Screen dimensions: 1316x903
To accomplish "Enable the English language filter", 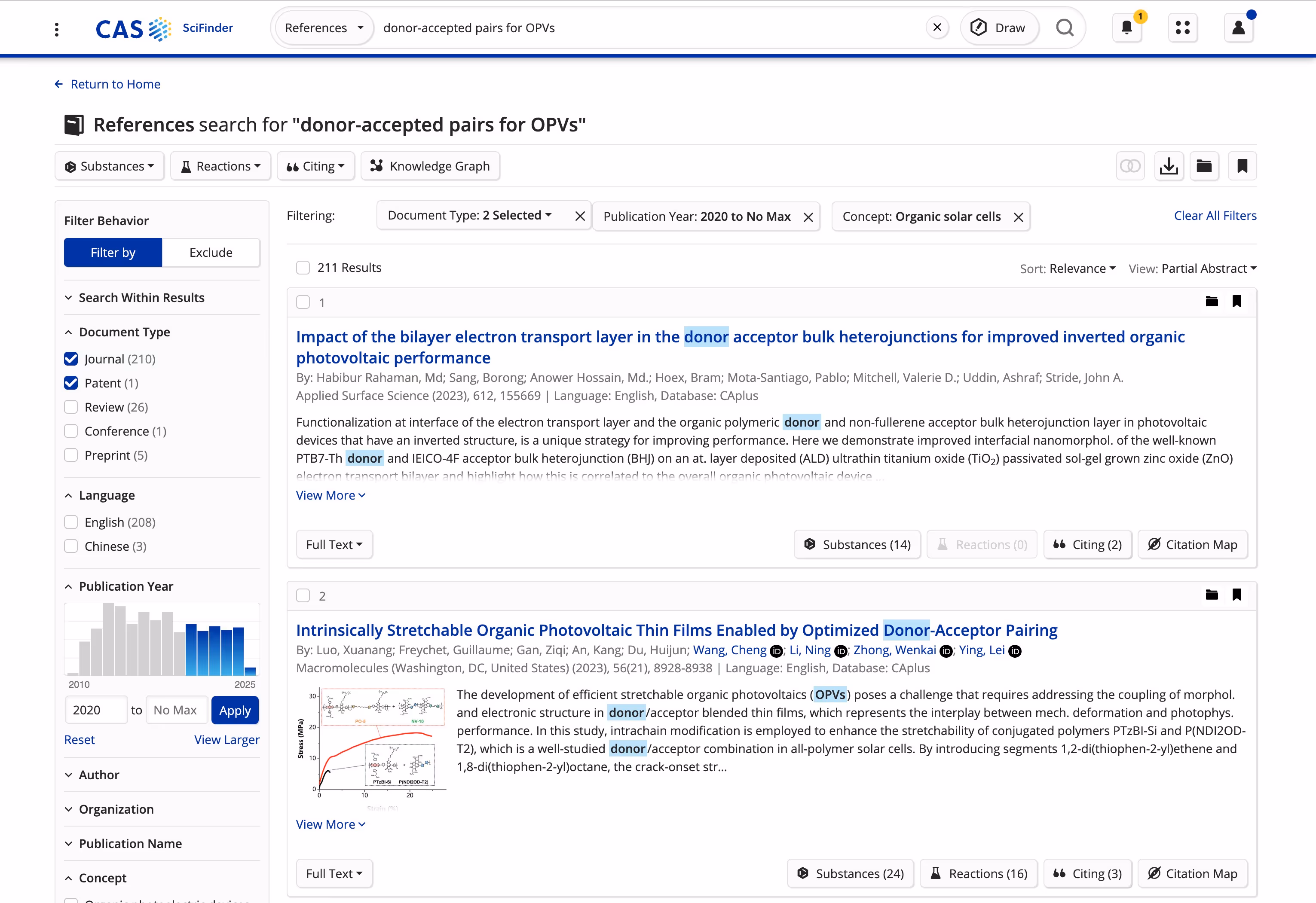I will click(x=71, y=522).
